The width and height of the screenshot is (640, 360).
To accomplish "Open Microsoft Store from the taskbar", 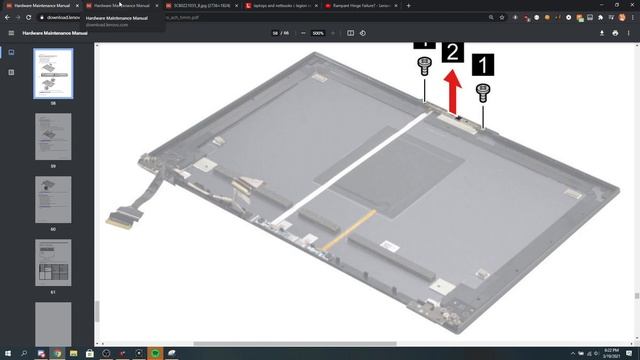I will (x=90, y=353).
